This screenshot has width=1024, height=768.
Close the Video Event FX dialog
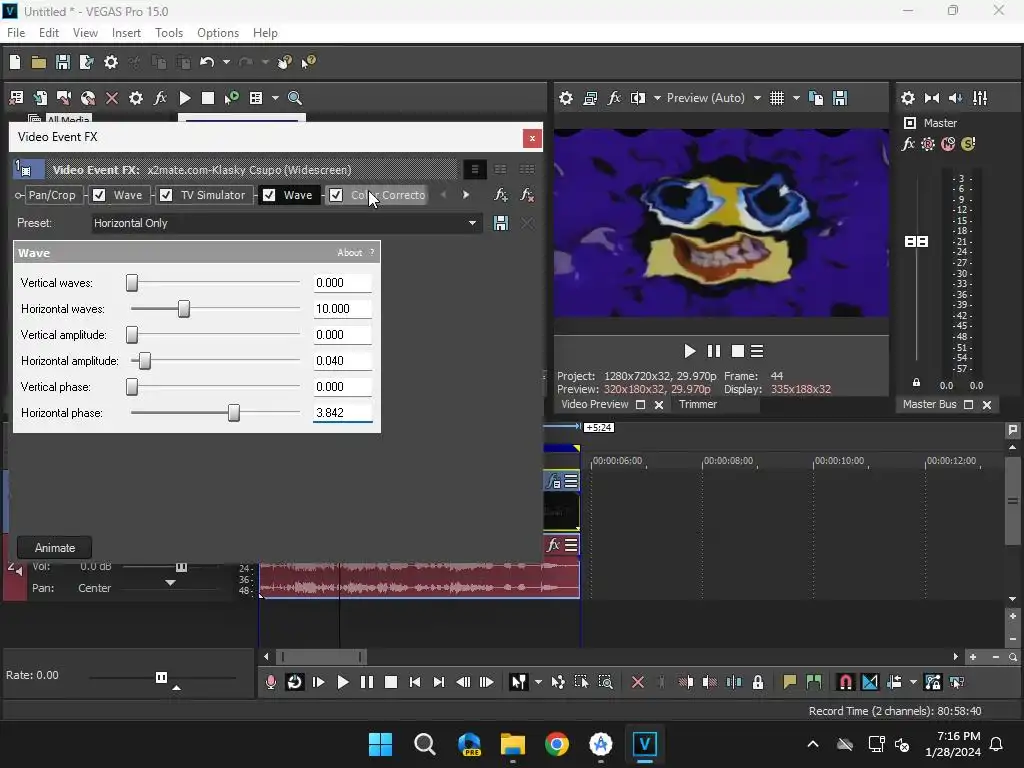pyautogui.click(x=532, y=138)
